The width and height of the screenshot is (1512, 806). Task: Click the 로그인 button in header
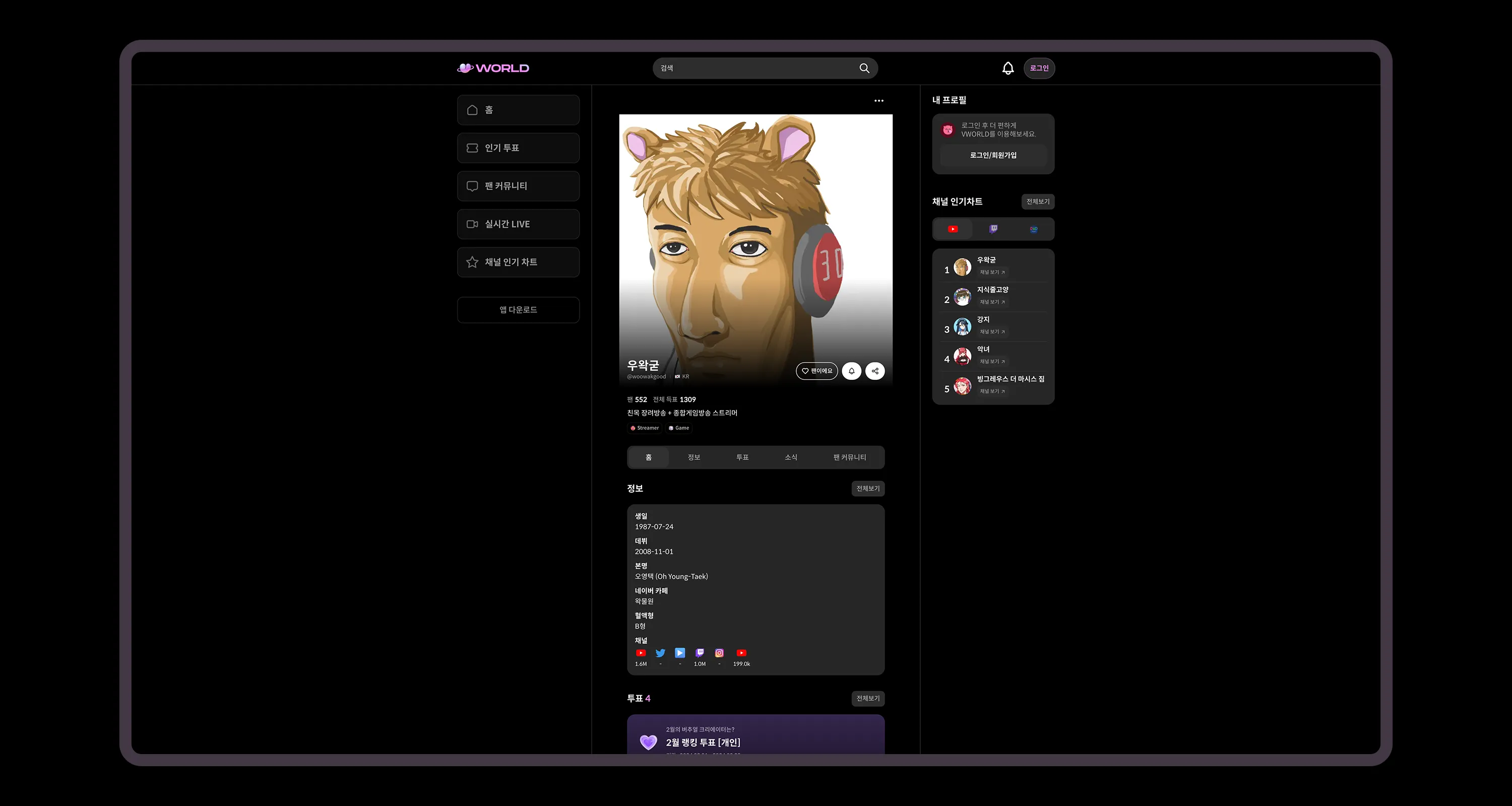coord(1039,68)
